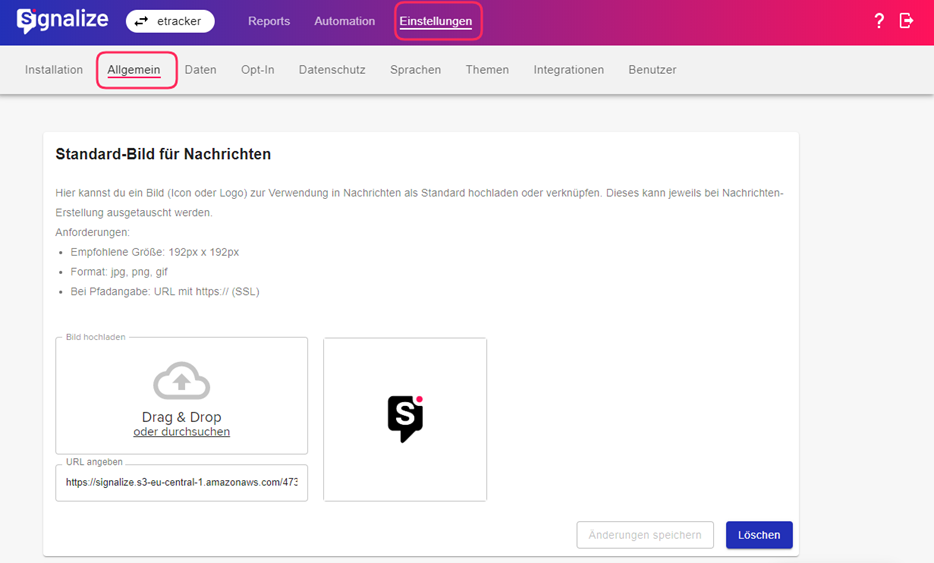
Task: Click the 'Bei Pfadangabe: URL mit https:// (SSL)' text
Action: tap(165, 291)
